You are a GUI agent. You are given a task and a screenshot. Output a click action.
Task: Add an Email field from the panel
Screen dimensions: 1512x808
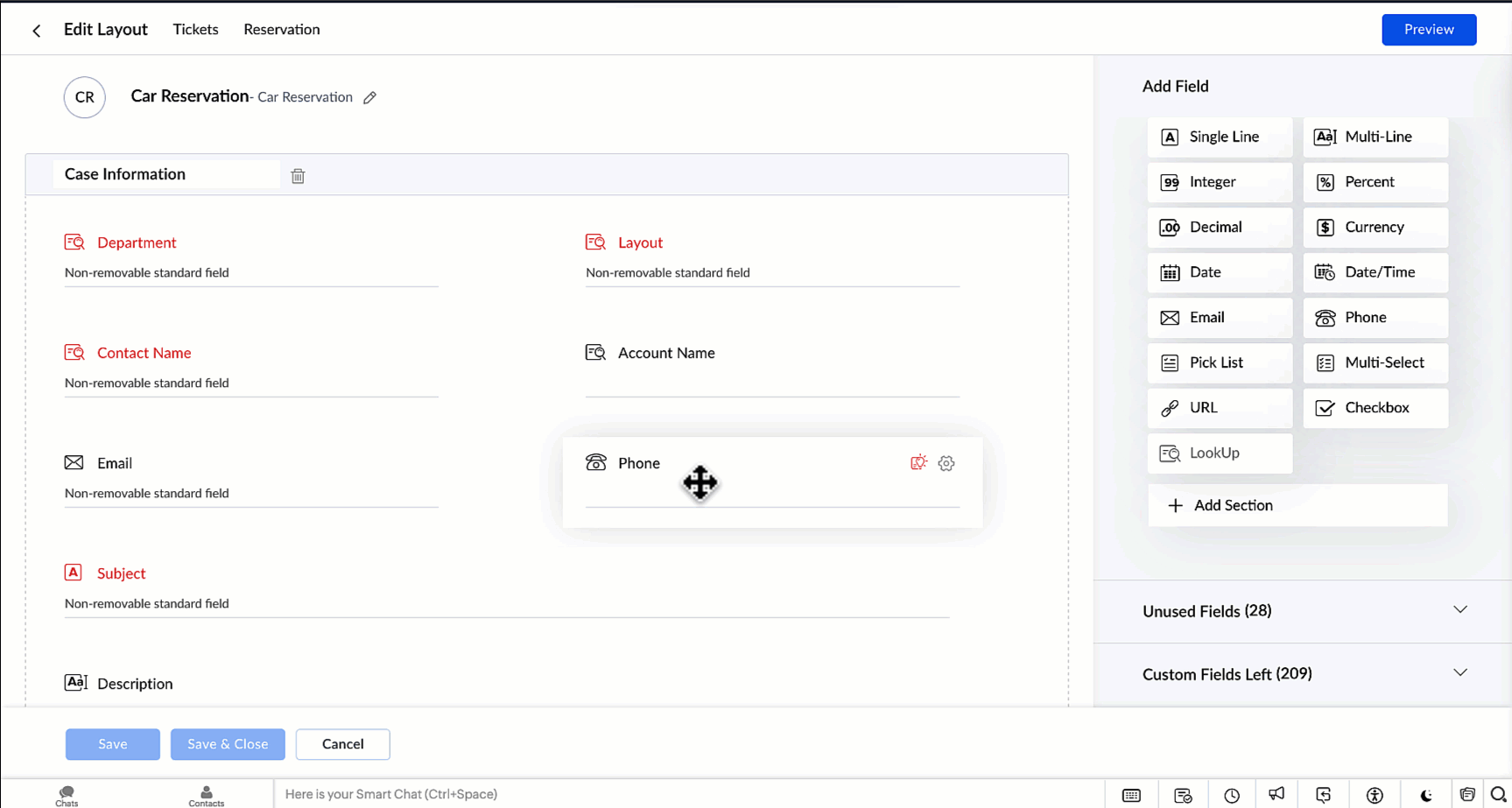tap(1220, 318)
